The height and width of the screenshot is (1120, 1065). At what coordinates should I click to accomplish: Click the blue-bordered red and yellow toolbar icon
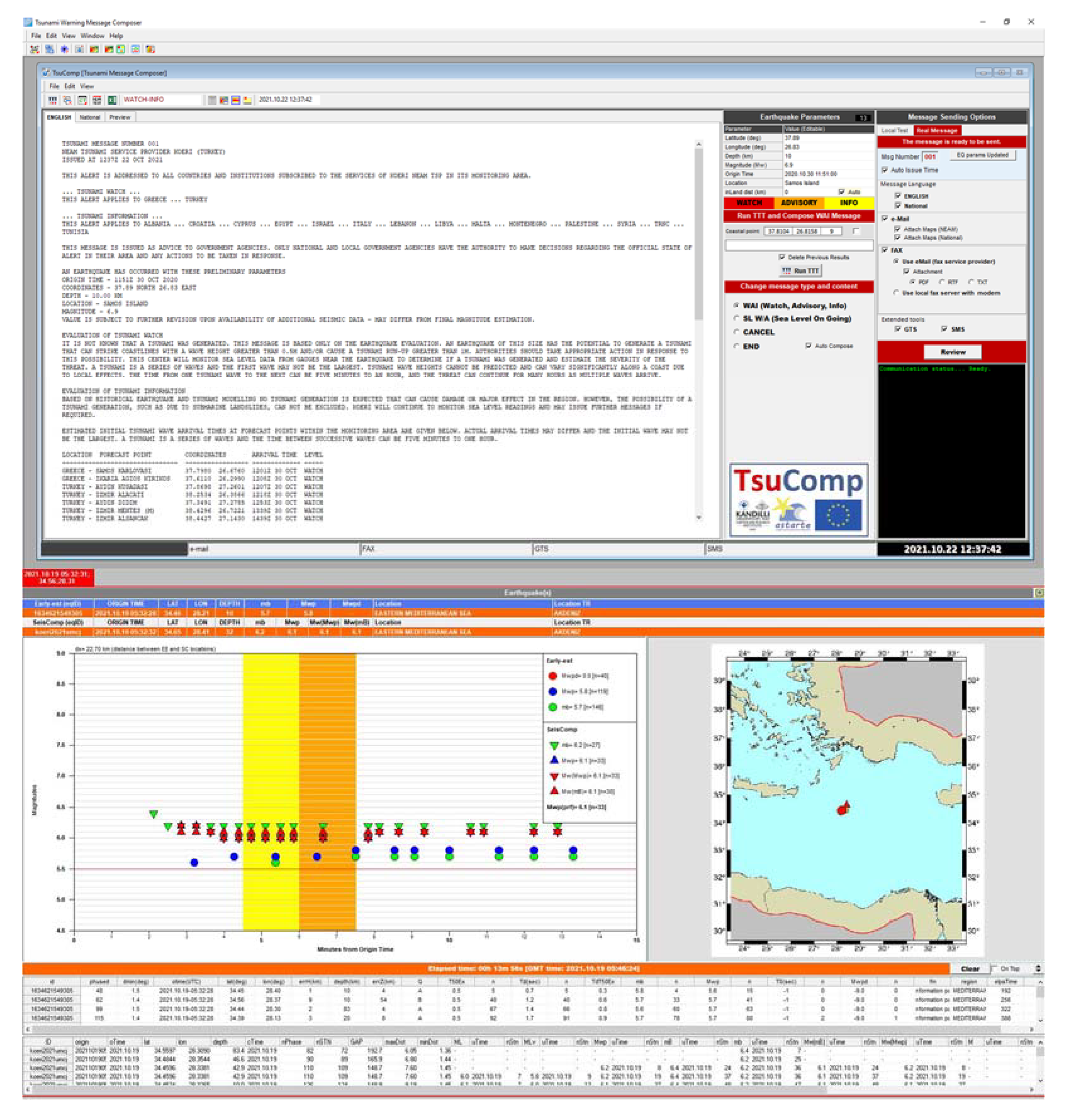pos(235,100)
